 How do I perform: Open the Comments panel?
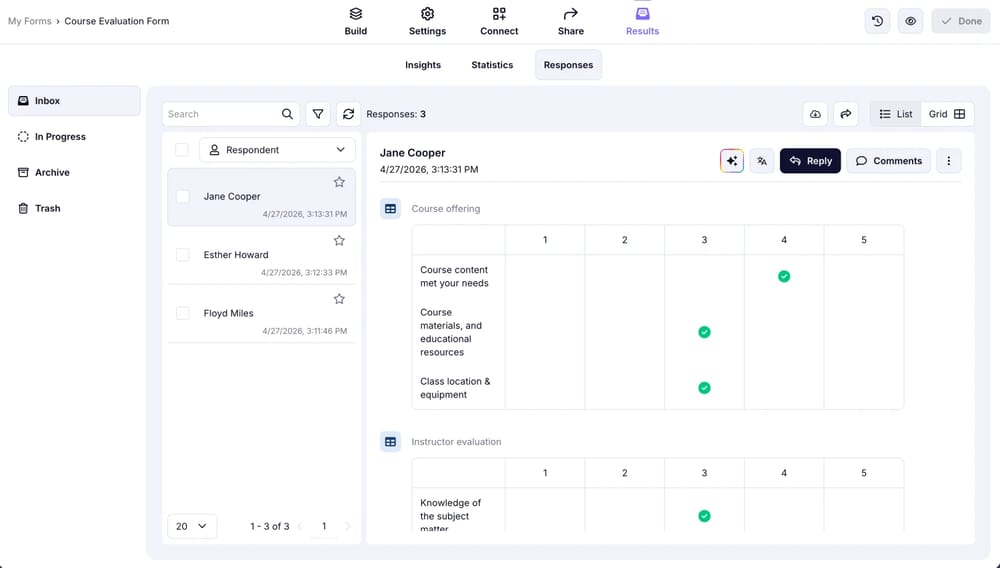pos(888,161)
